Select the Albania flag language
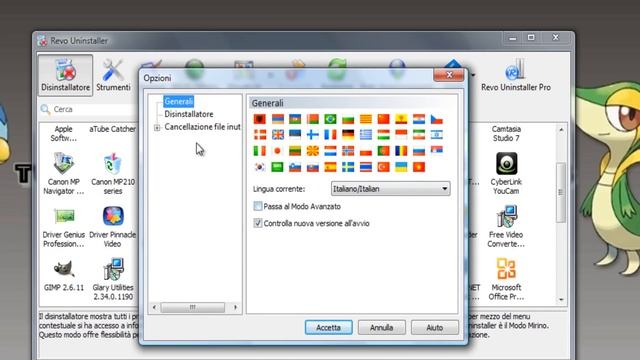 260,119
